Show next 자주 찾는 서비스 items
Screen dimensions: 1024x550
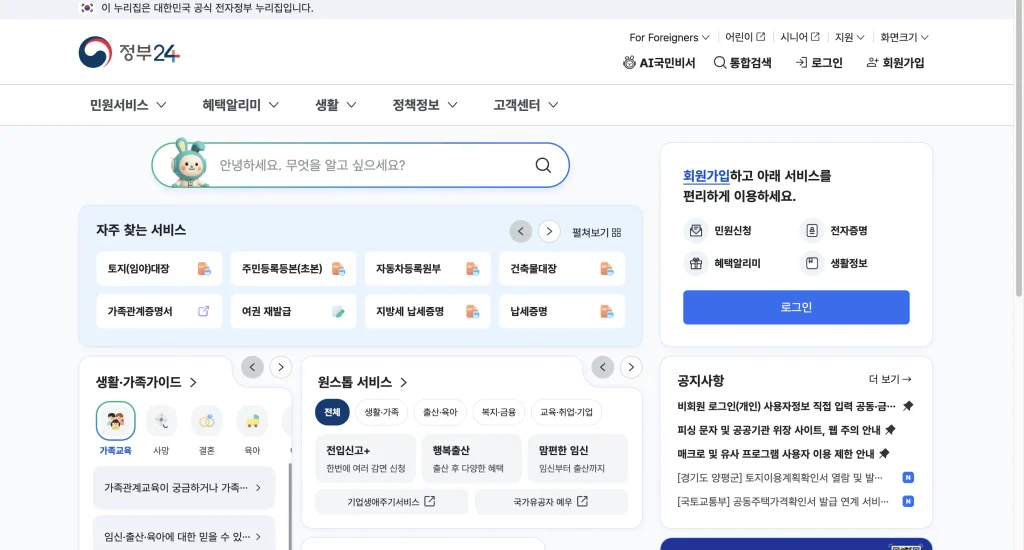549,231
